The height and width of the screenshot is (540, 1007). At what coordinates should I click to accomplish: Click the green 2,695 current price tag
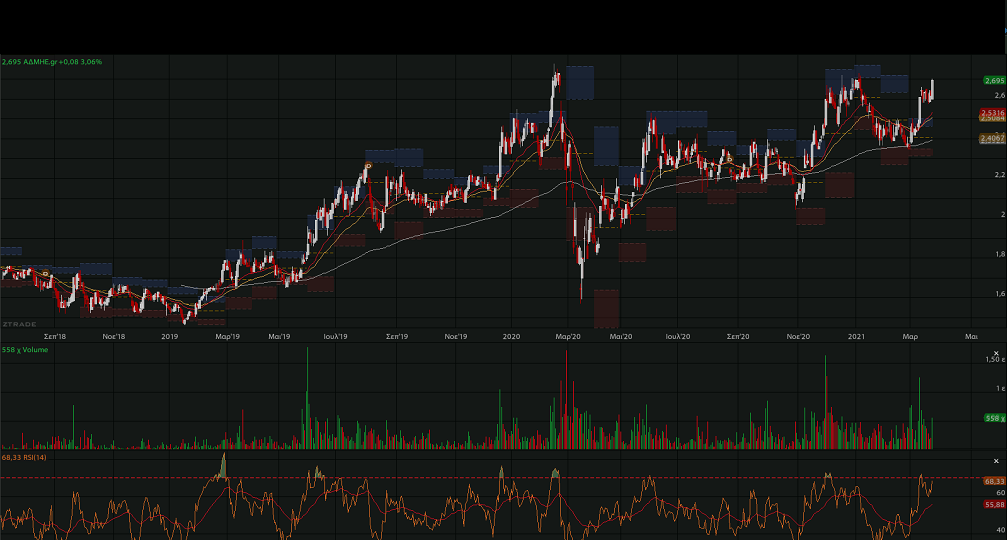(993, 80)
